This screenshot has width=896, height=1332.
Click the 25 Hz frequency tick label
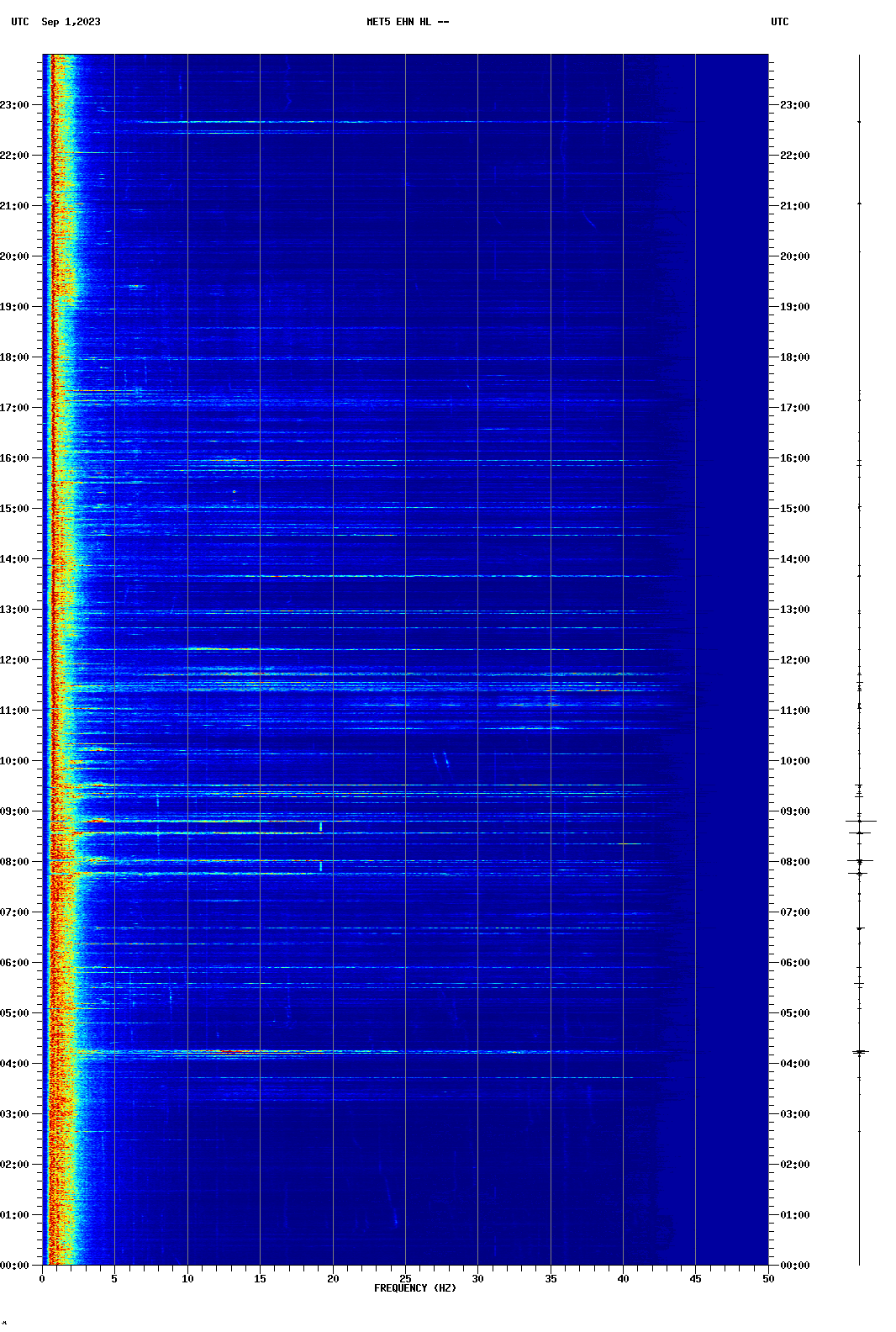[x=405, y=1279]
